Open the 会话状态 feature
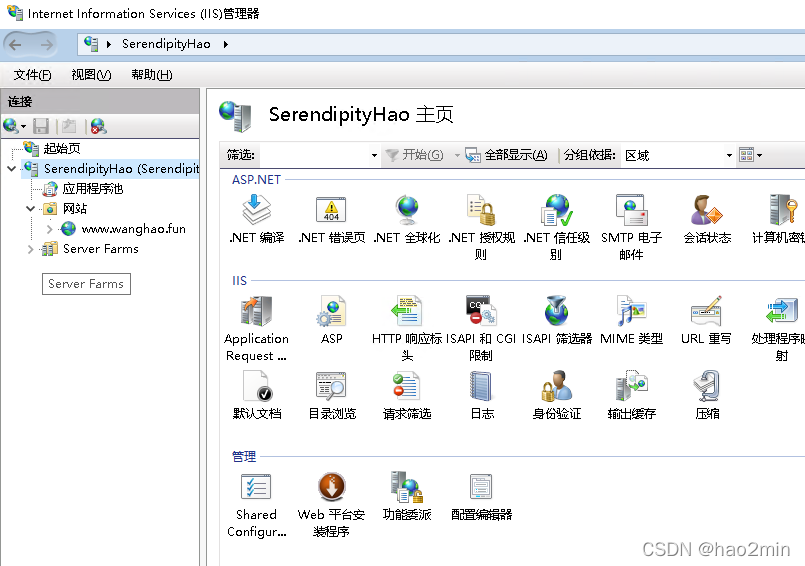The width and height of the screenshot is (805, 566). pos(707,219)
